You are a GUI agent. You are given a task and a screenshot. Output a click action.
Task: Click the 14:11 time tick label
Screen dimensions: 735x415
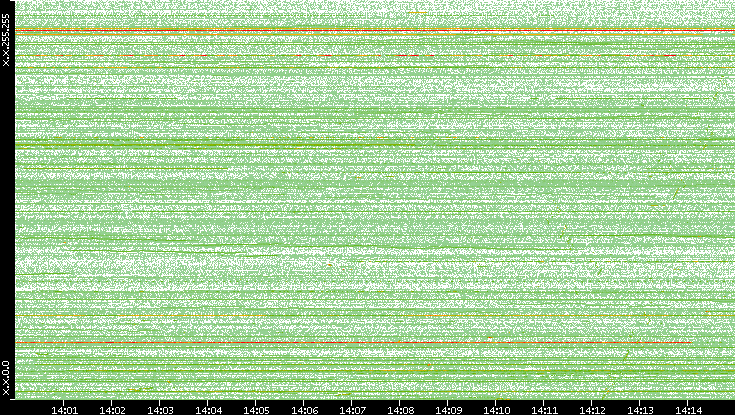[x=544, y=410]
